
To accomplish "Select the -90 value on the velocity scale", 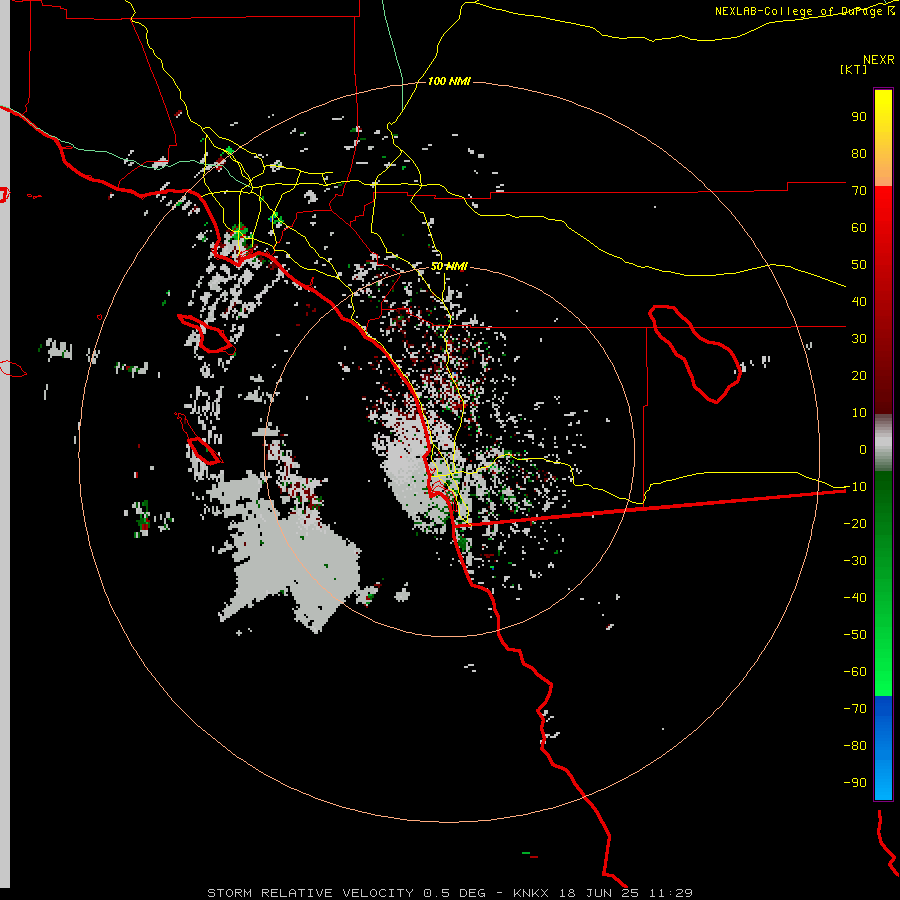I will (x=855, y=783).
